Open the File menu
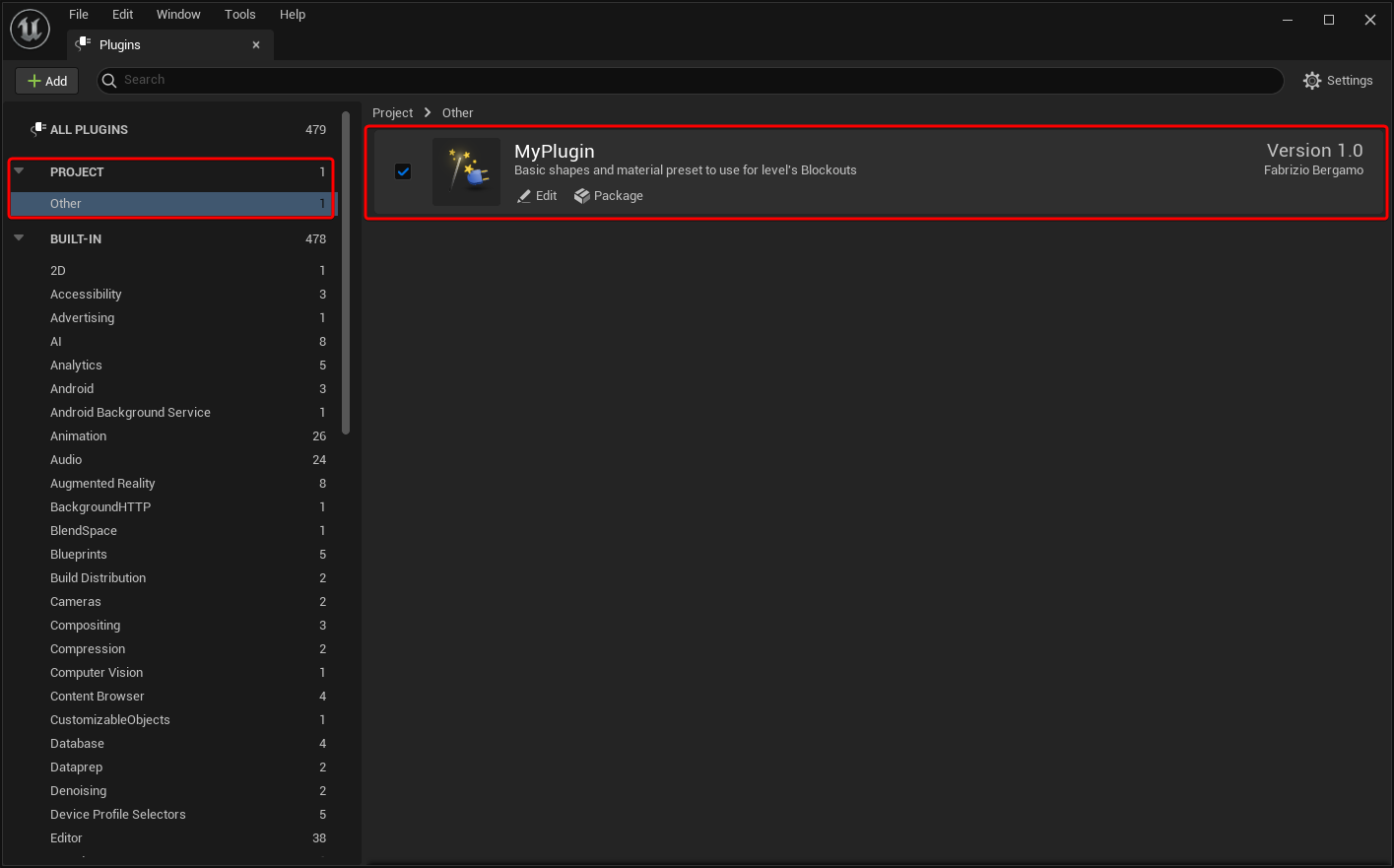The height and width of the screenshot is (868, 1394). tap(79, 15)
